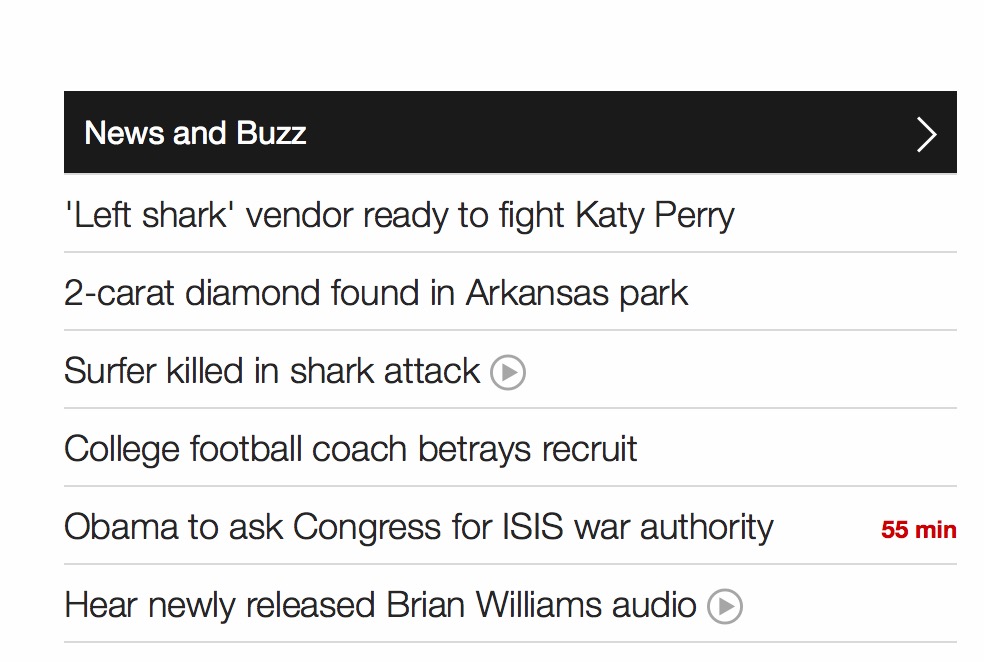Open Hear newly released Brian Williams audio
The image size is (984, 662).
tap(380, 605)
